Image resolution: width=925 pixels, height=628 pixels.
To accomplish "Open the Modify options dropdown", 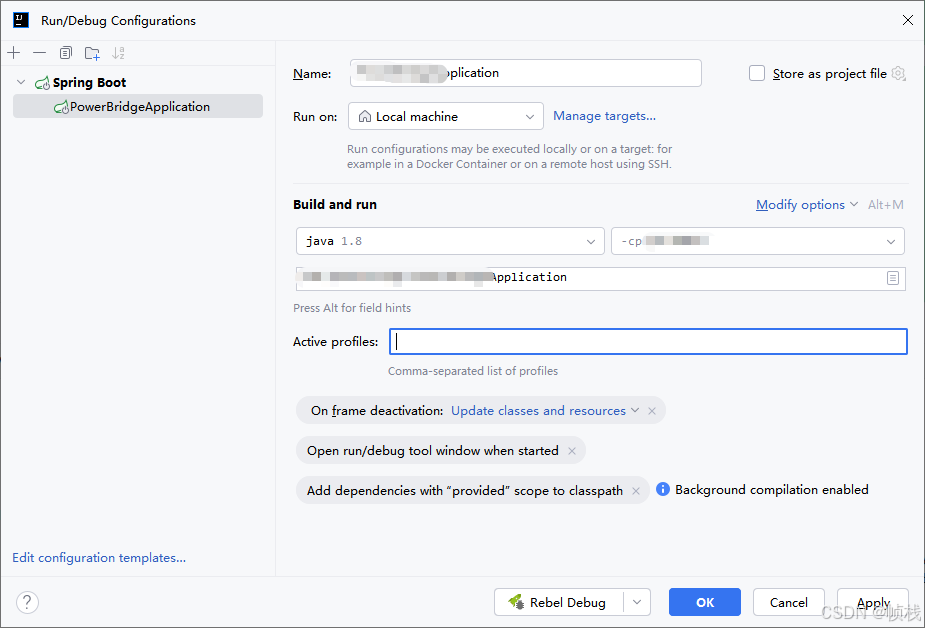I will (806, 205).
